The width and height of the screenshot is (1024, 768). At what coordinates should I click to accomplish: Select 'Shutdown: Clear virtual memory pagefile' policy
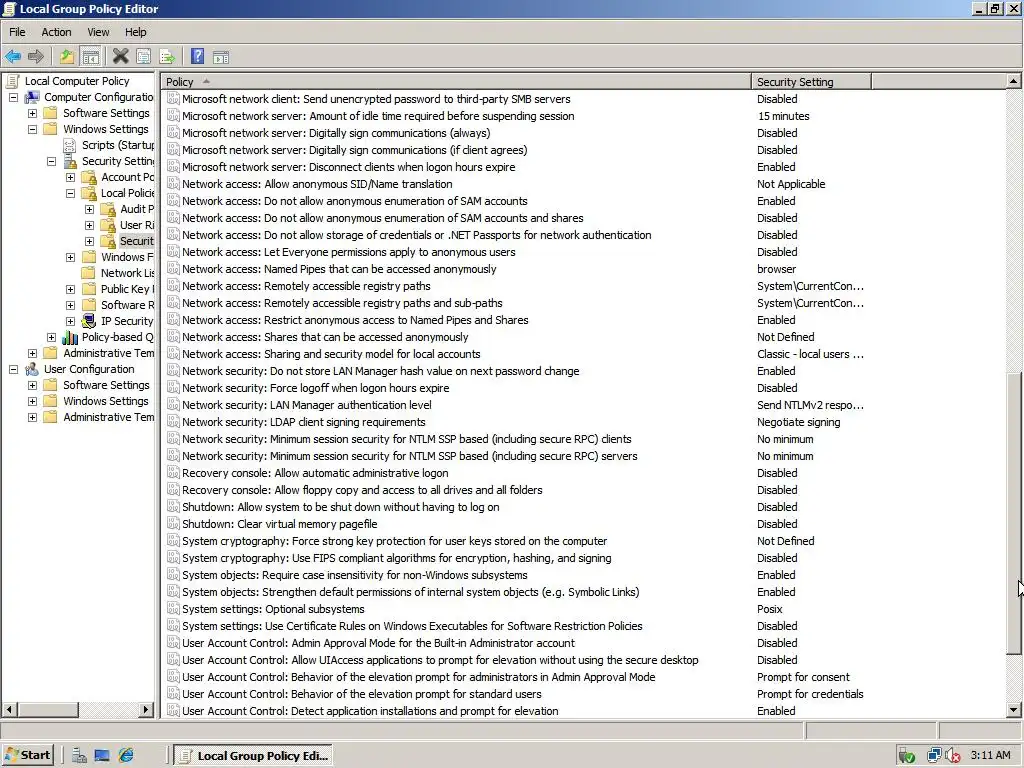[280, 524]
